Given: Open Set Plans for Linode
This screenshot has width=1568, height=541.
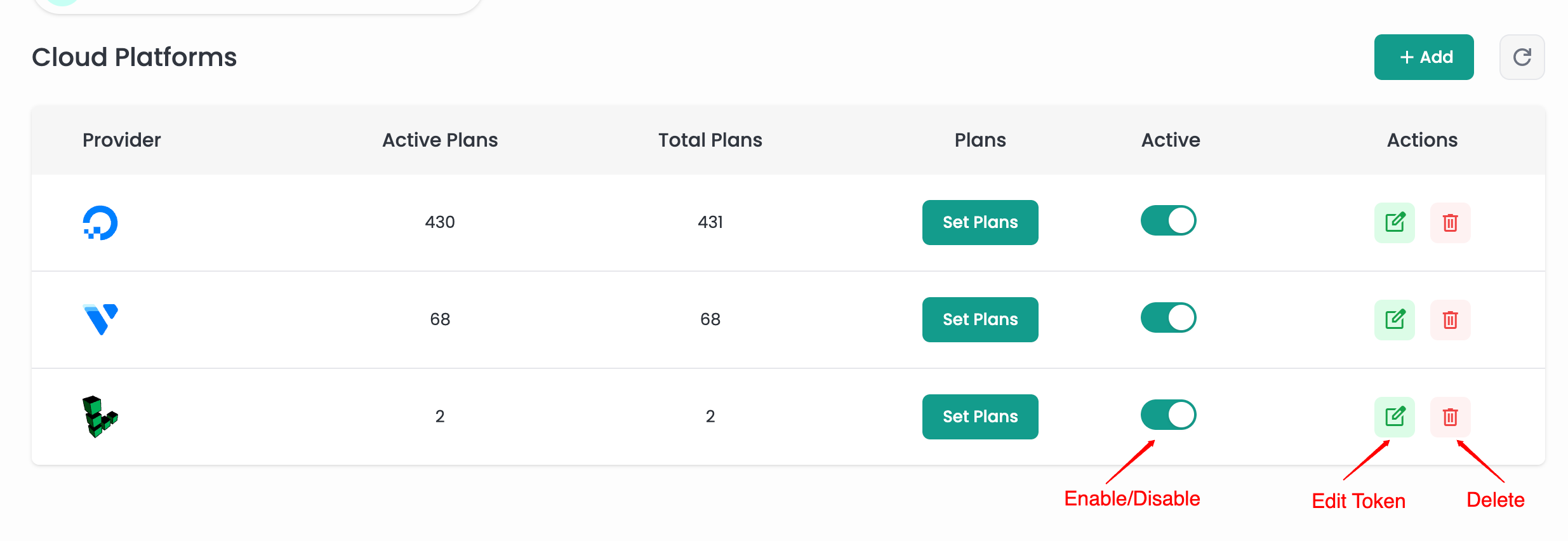Looking at the screenshot, I should [980, 417].
